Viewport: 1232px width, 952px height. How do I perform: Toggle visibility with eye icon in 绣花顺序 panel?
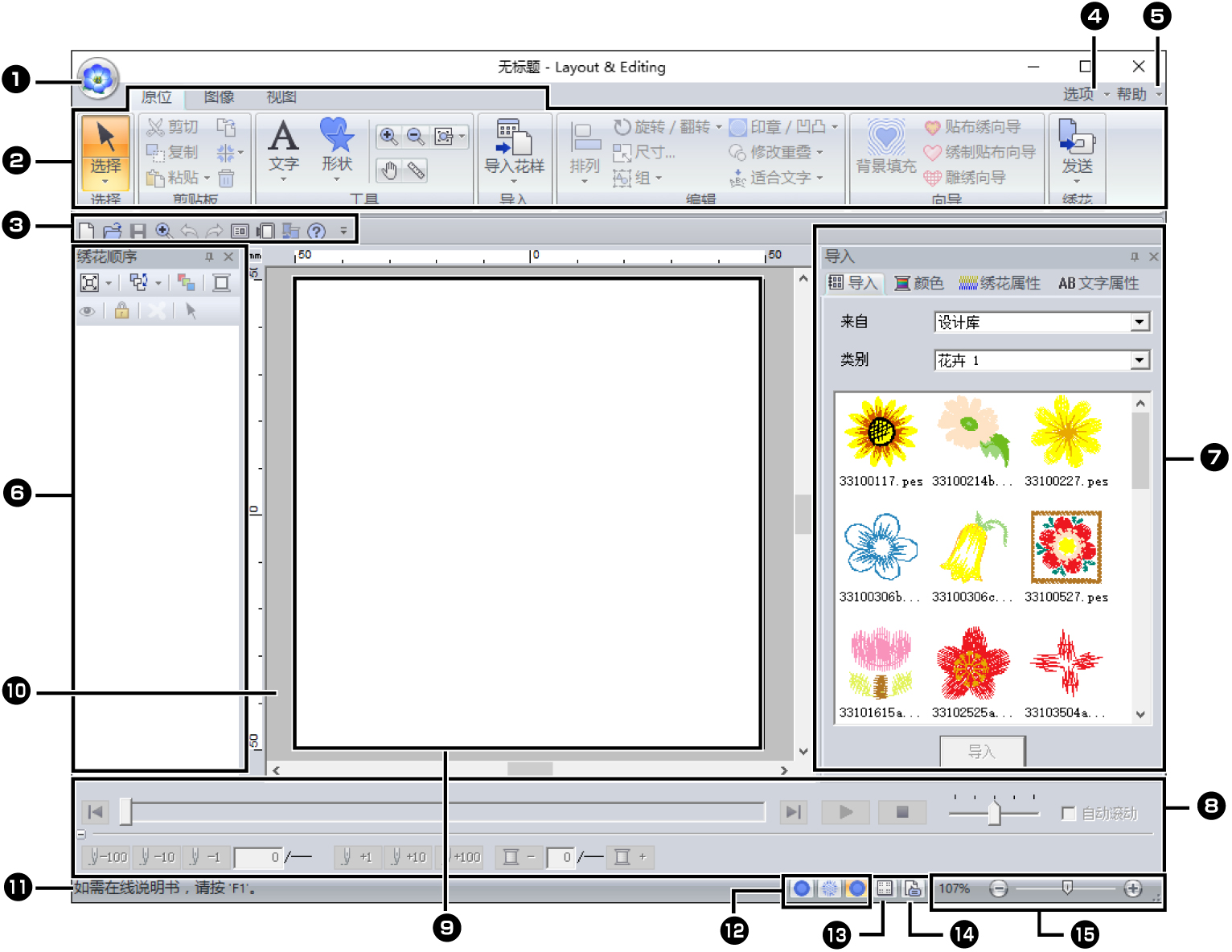coord(88,311)
